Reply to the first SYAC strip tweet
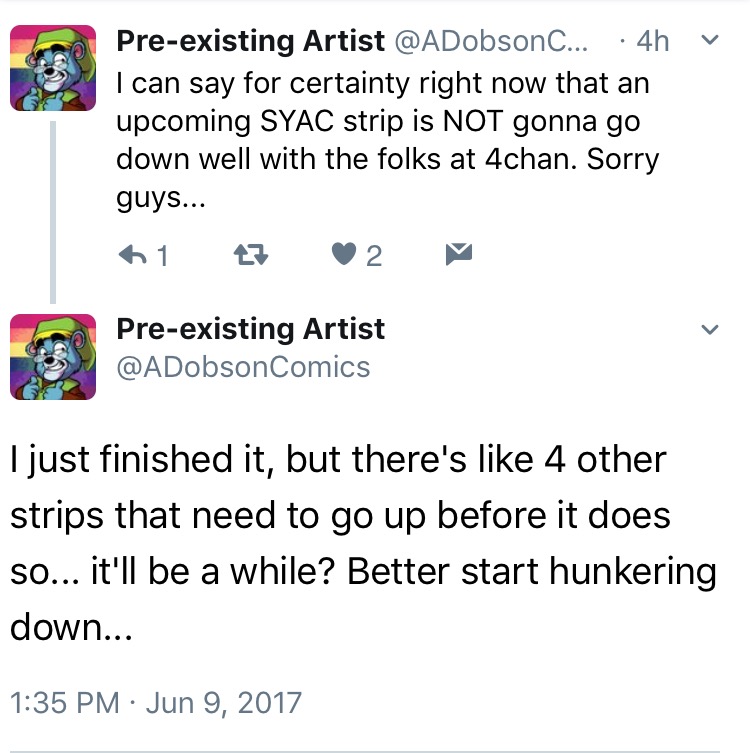This screenshot has height=753, width=750. click(x=133, y=255)
